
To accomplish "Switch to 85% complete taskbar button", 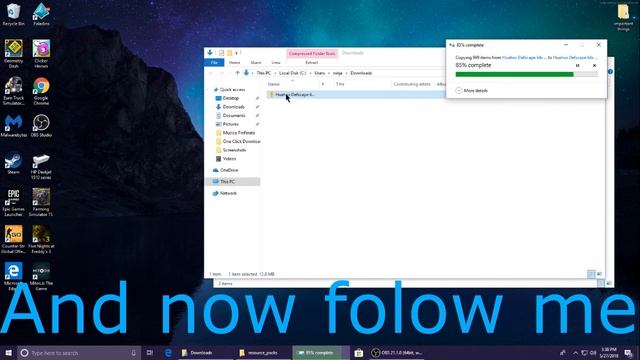I will (321, 353).
